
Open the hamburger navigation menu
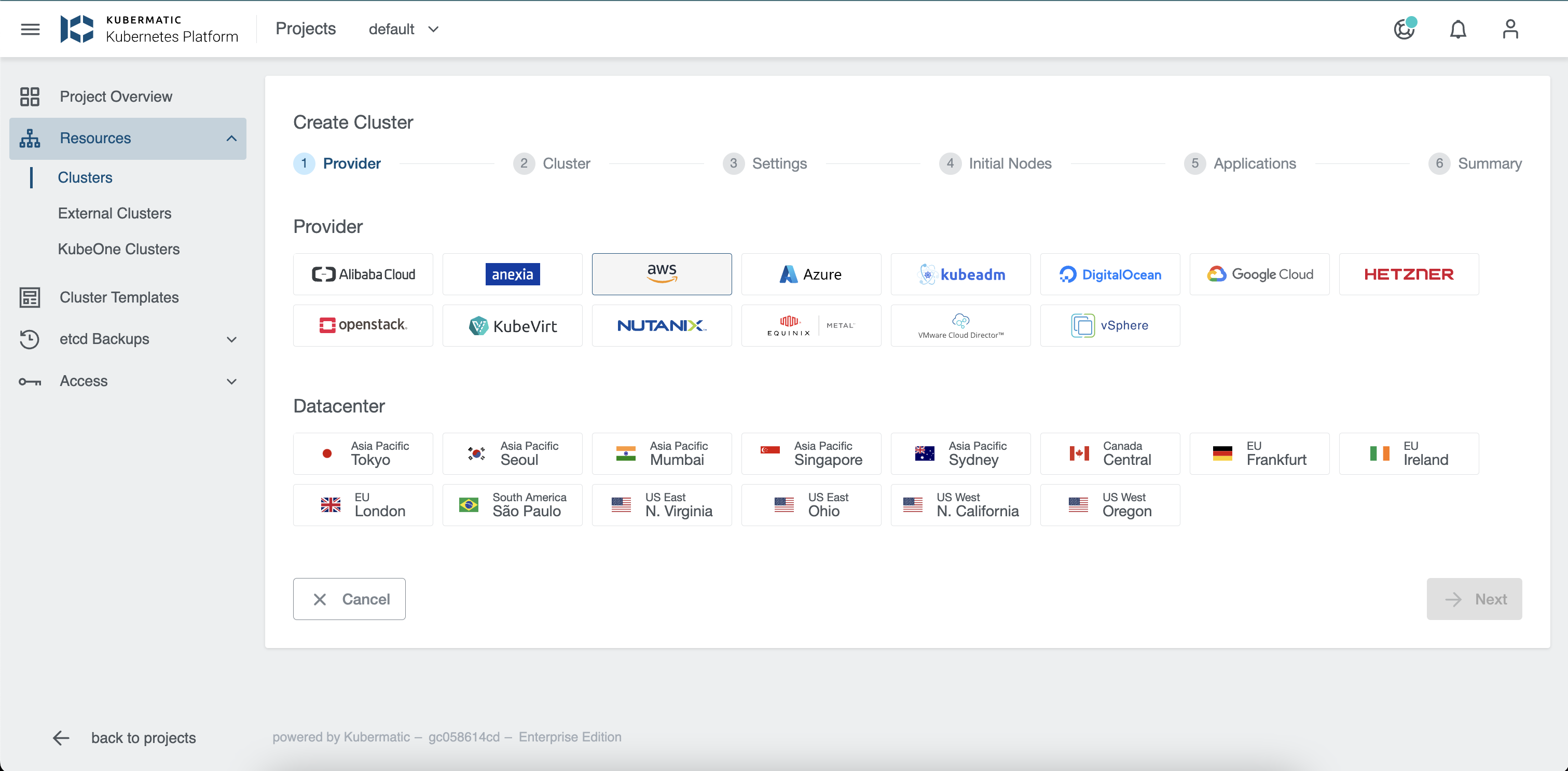[30, 29]
